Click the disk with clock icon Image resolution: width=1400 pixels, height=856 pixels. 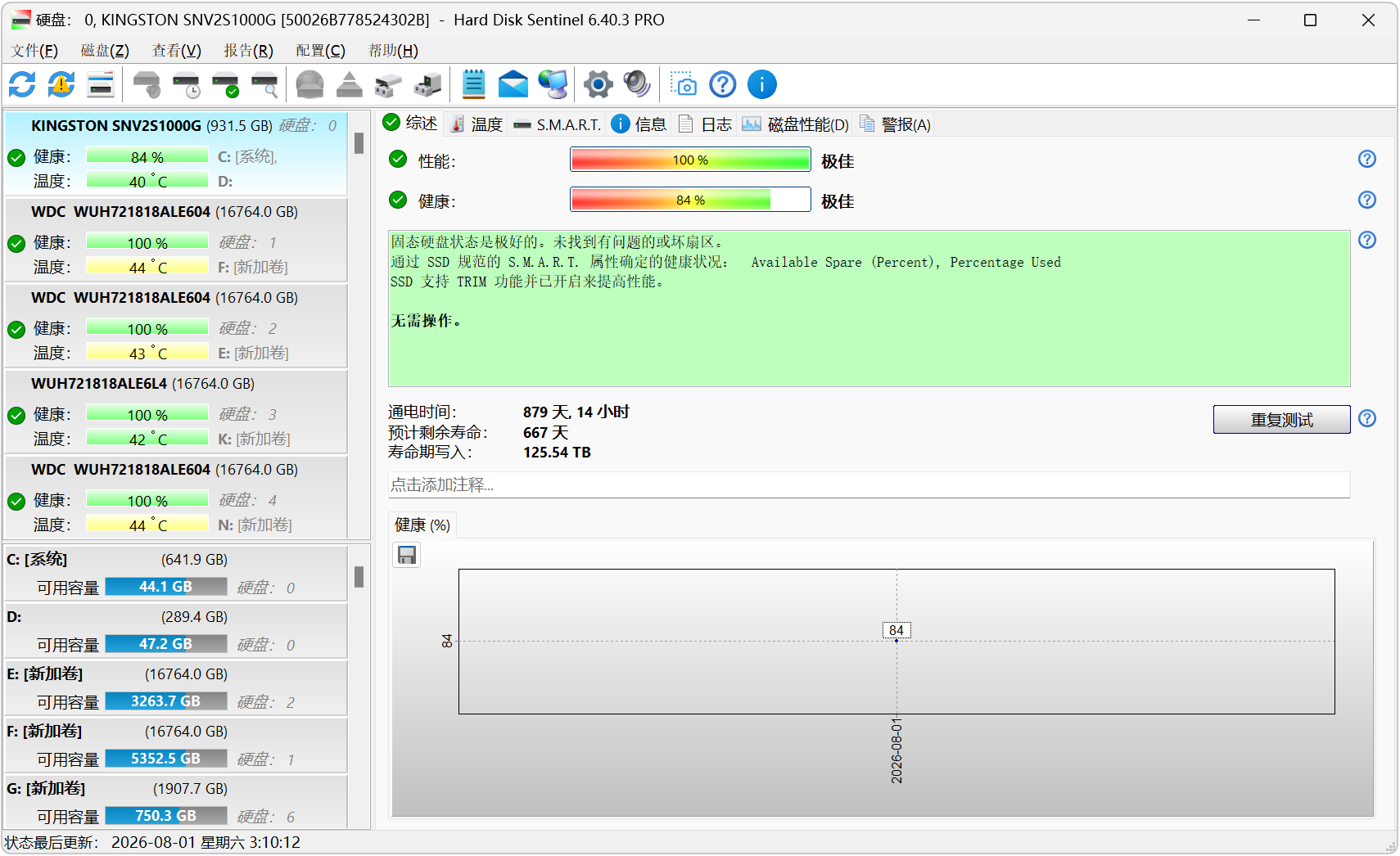(187, 84)
